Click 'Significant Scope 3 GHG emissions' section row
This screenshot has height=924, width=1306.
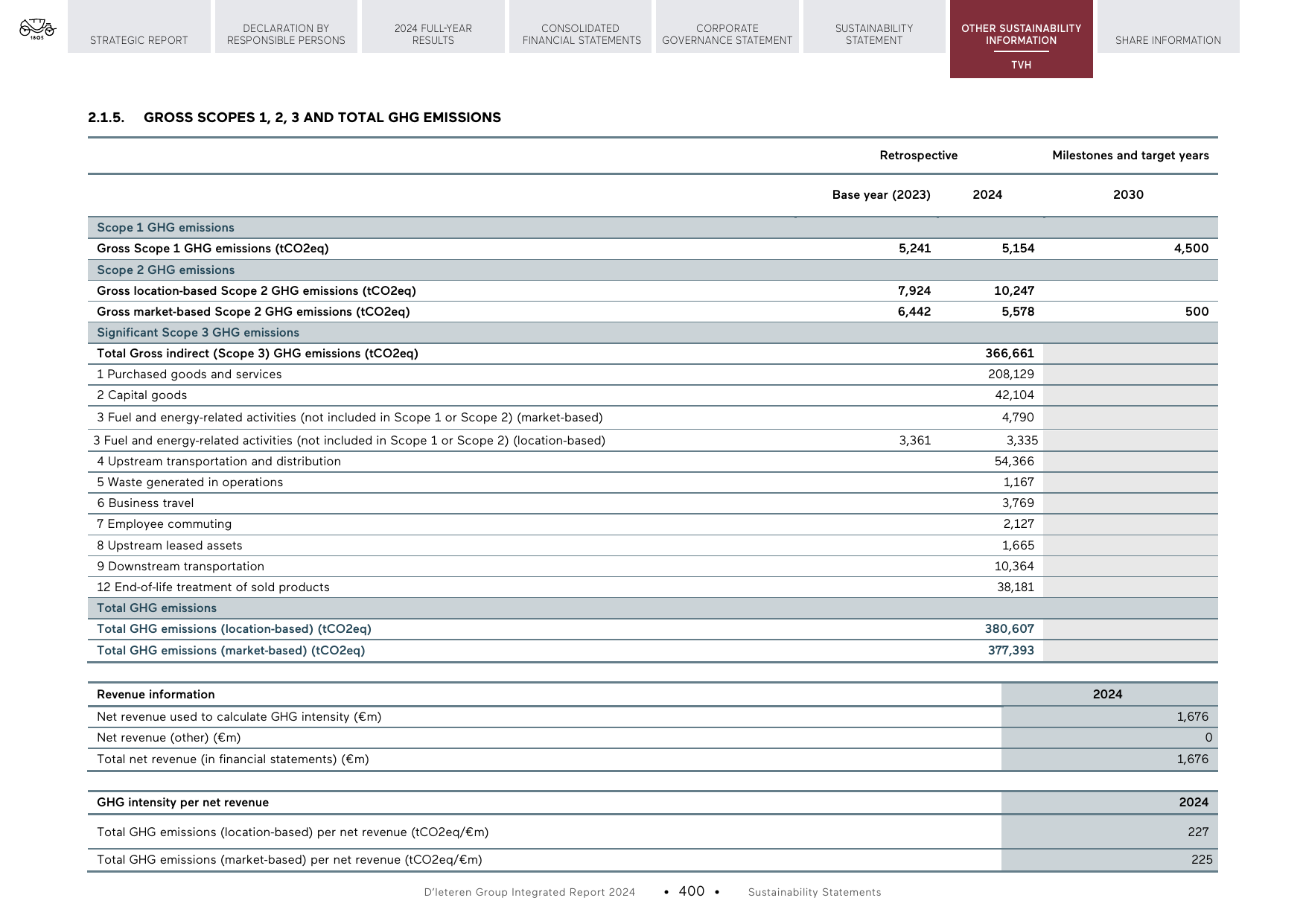(653, 333)
